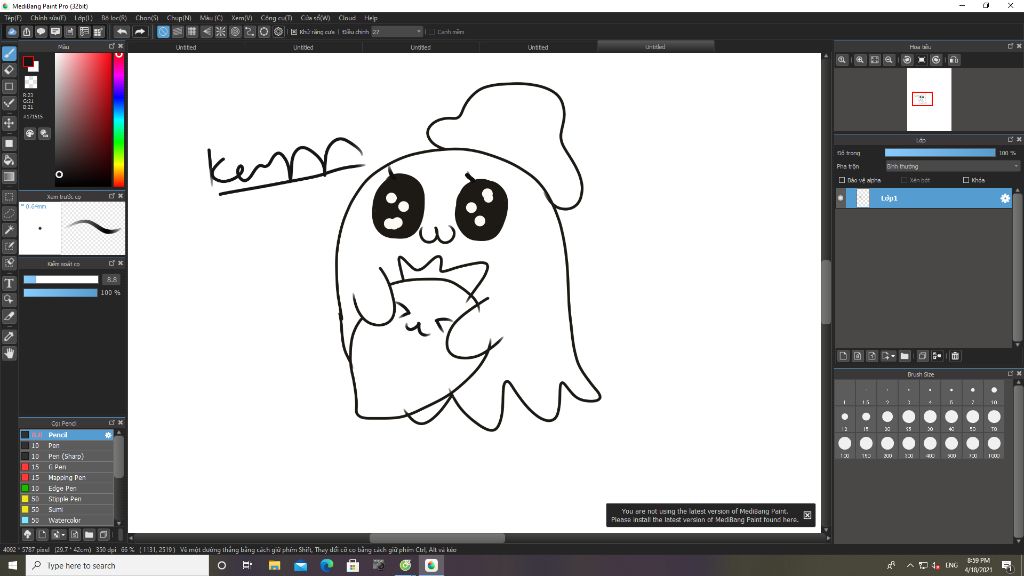Delete the layer with the trash icon
1024x576 pixels.
click(955, 356)
